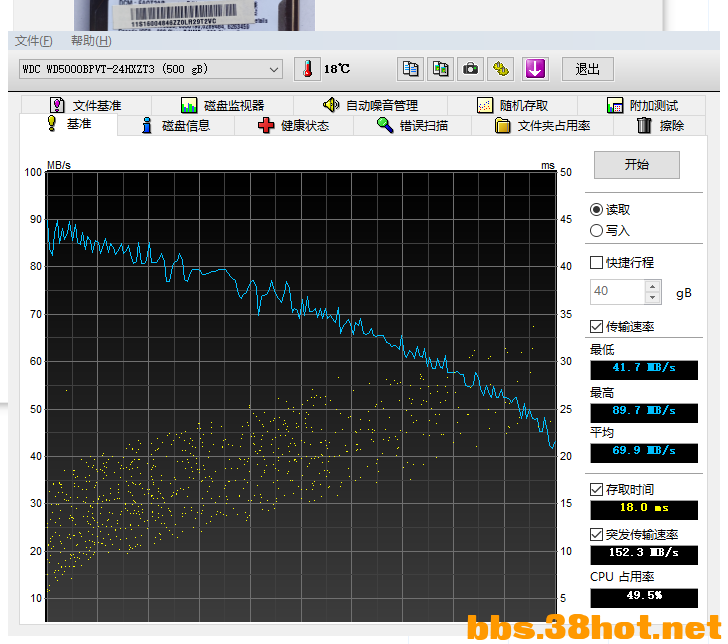The height and width of the screenshot is (644, 728).
Task: Open the 文件(F) menu
Action: [33, 41]
